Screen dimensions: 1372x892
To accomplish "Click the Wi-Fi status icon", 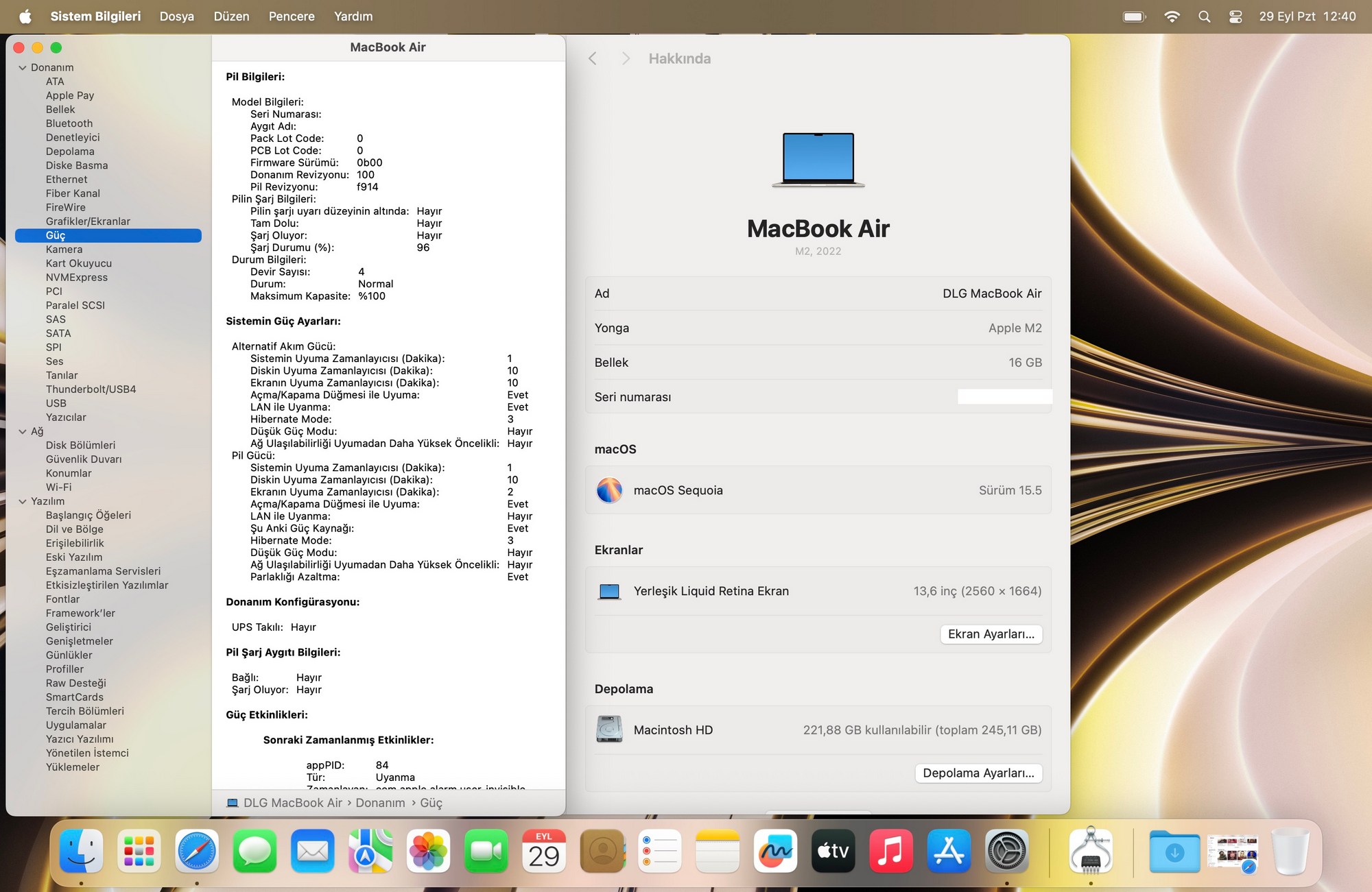I will [1172, 16].
